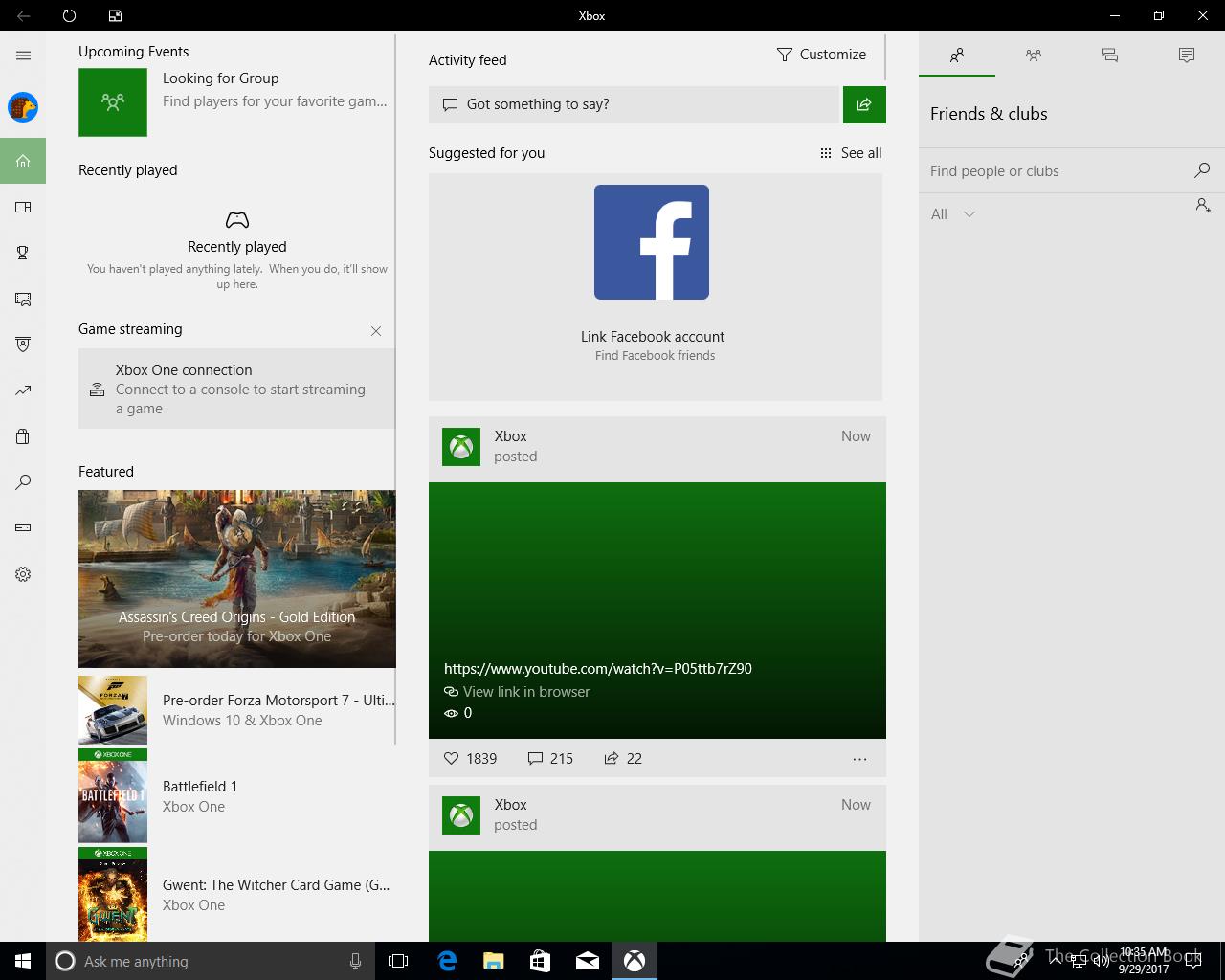This screenshot has height=980, width=1225.
Task: Open Microsoft Store from the taskbar
Action: coord(541,961)
